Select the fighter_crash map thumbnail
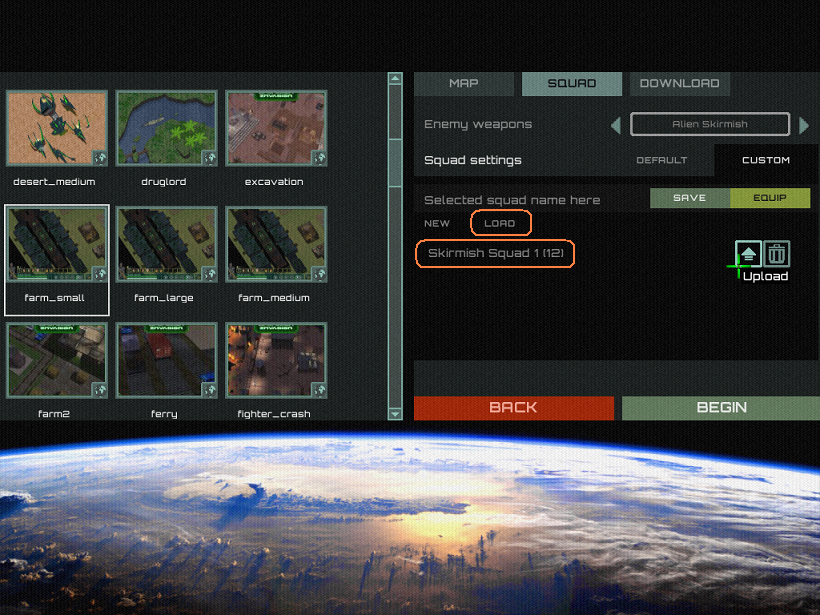820x615 pixels. pyautogui.click(x=276, y=360)
